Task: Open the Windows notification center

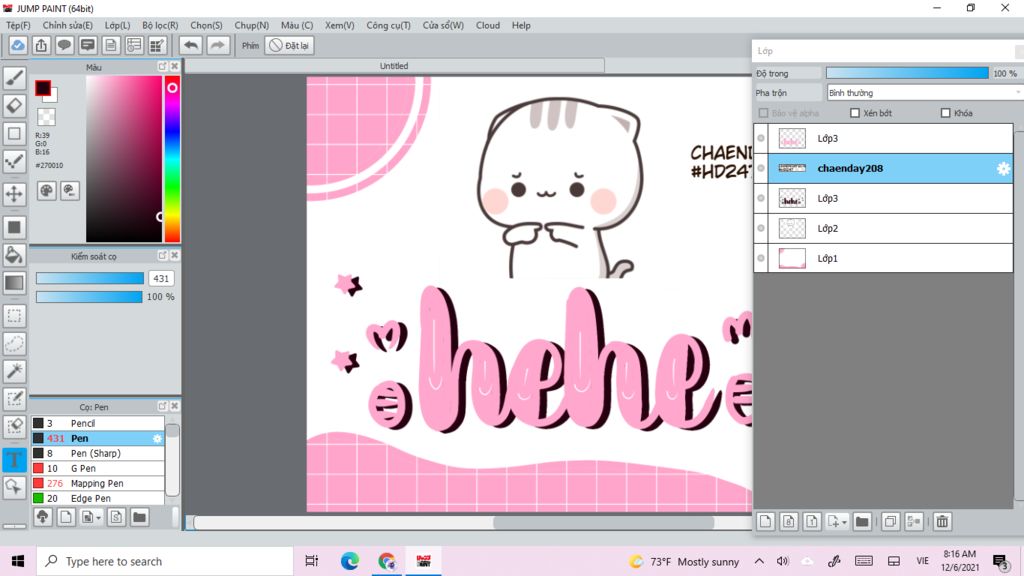Action: pyautogui.click(x=1000, y=561)
